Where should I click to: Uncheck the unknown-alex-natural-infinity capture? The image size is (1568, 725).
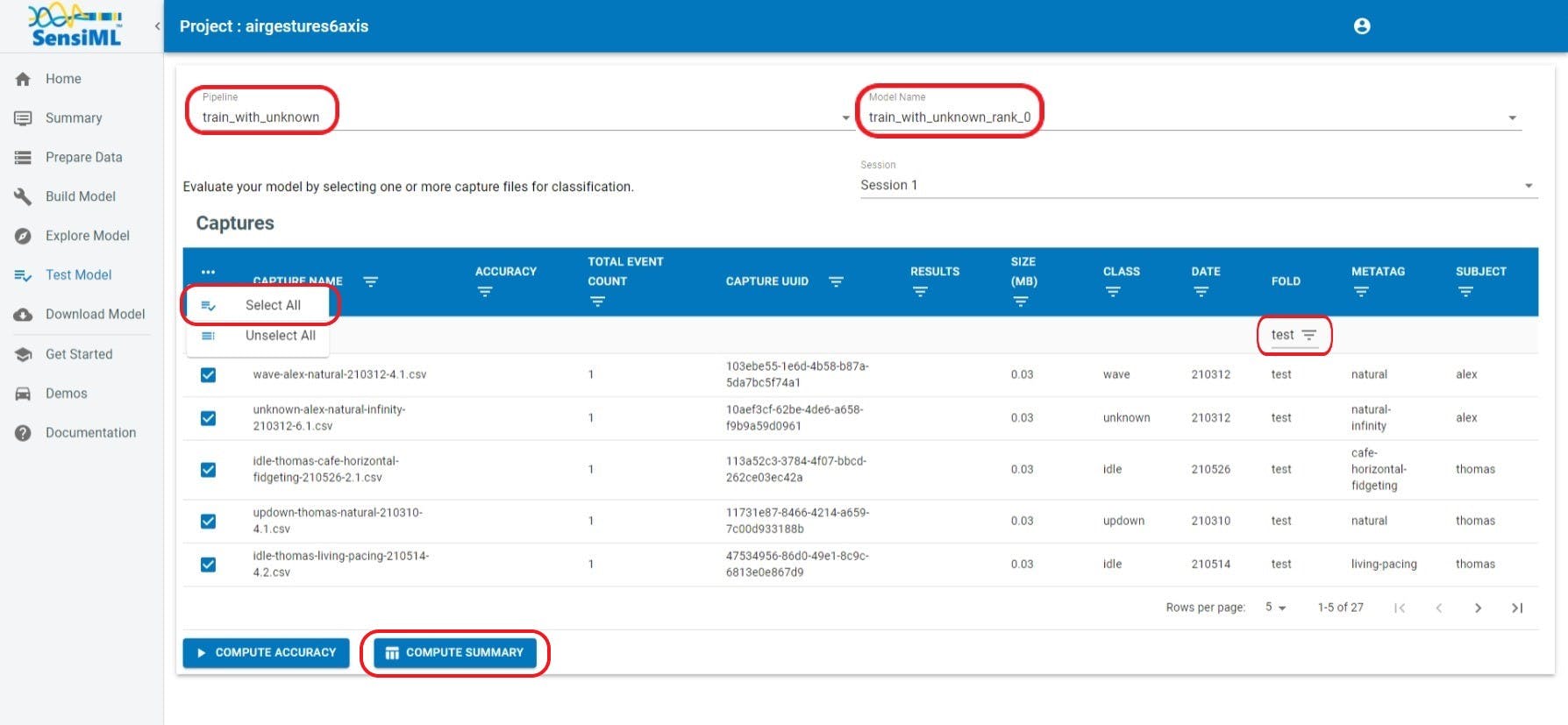208,418
